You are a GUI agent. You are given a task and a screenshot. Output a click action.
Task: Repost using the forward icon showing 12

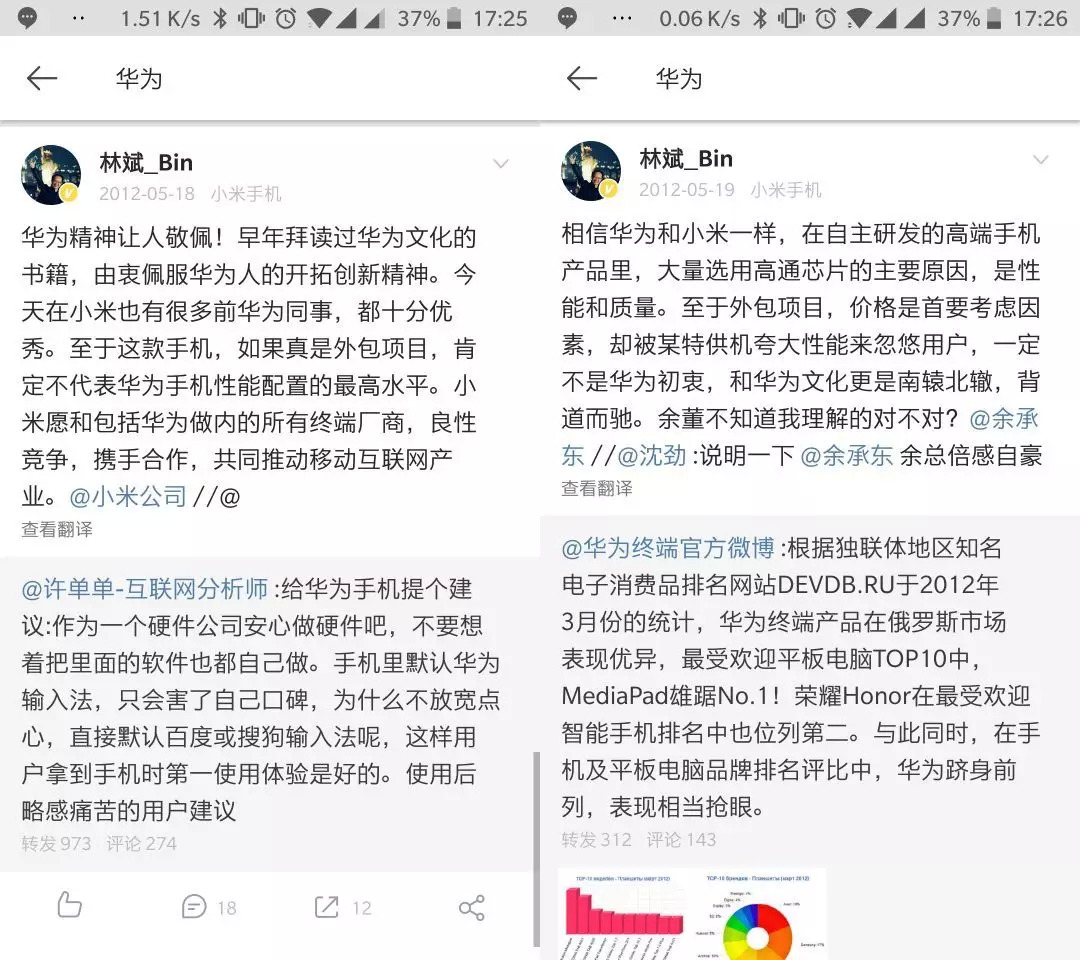tap(342, 907)
